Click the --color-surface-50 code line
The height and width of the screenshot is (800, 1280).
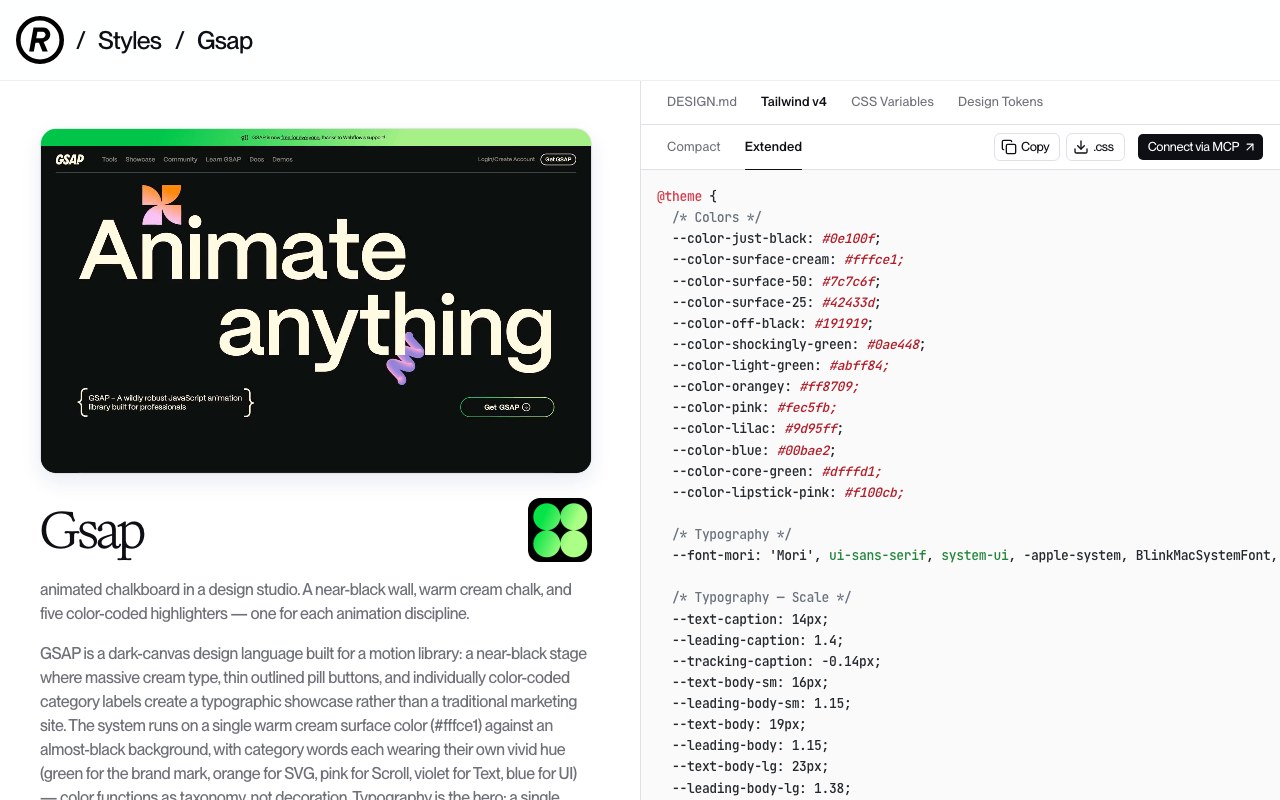pos(777,281)
